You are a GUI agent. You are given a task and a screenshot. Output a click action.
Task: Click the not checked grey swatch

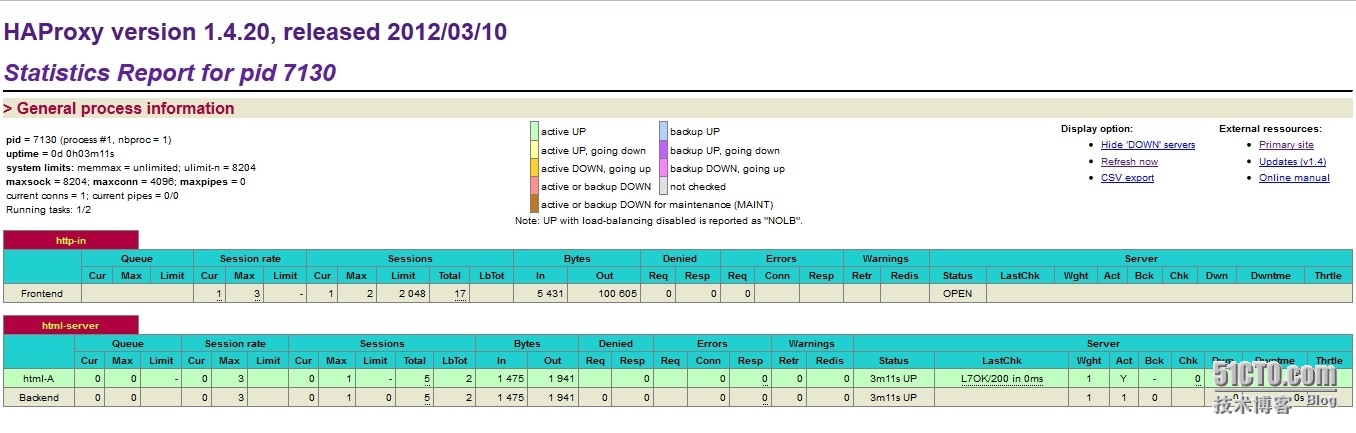tap(663, 186)
